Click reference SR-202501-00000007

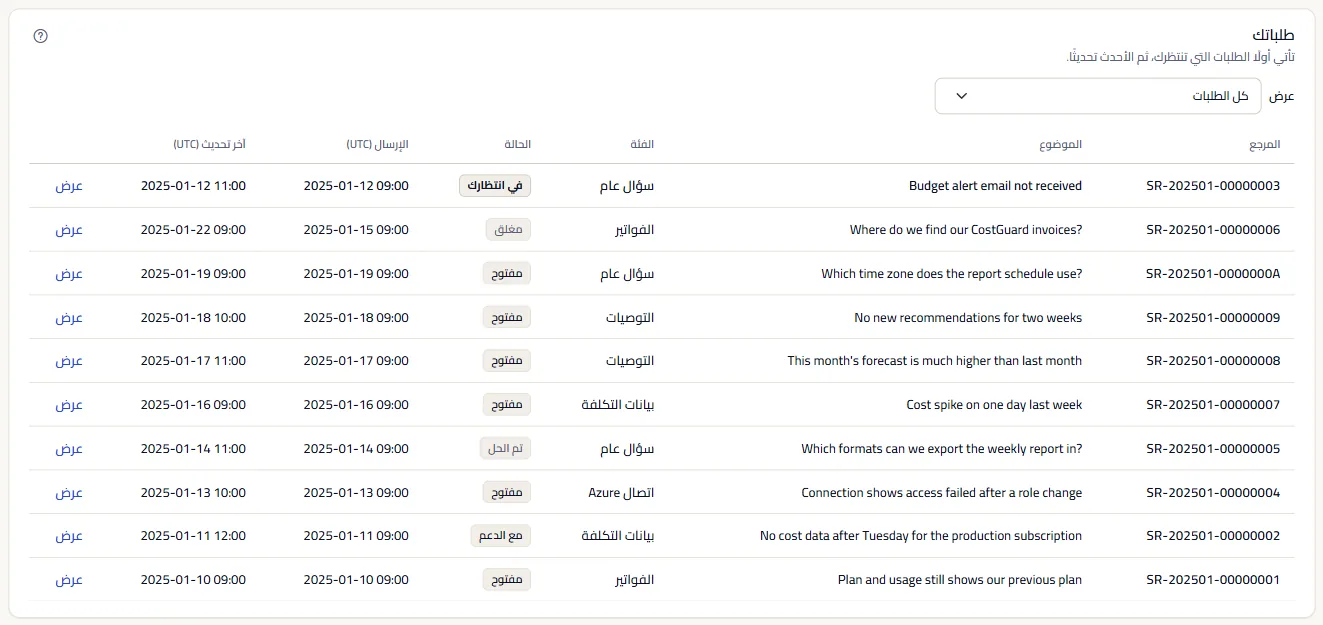click(x=1213, y=405)
